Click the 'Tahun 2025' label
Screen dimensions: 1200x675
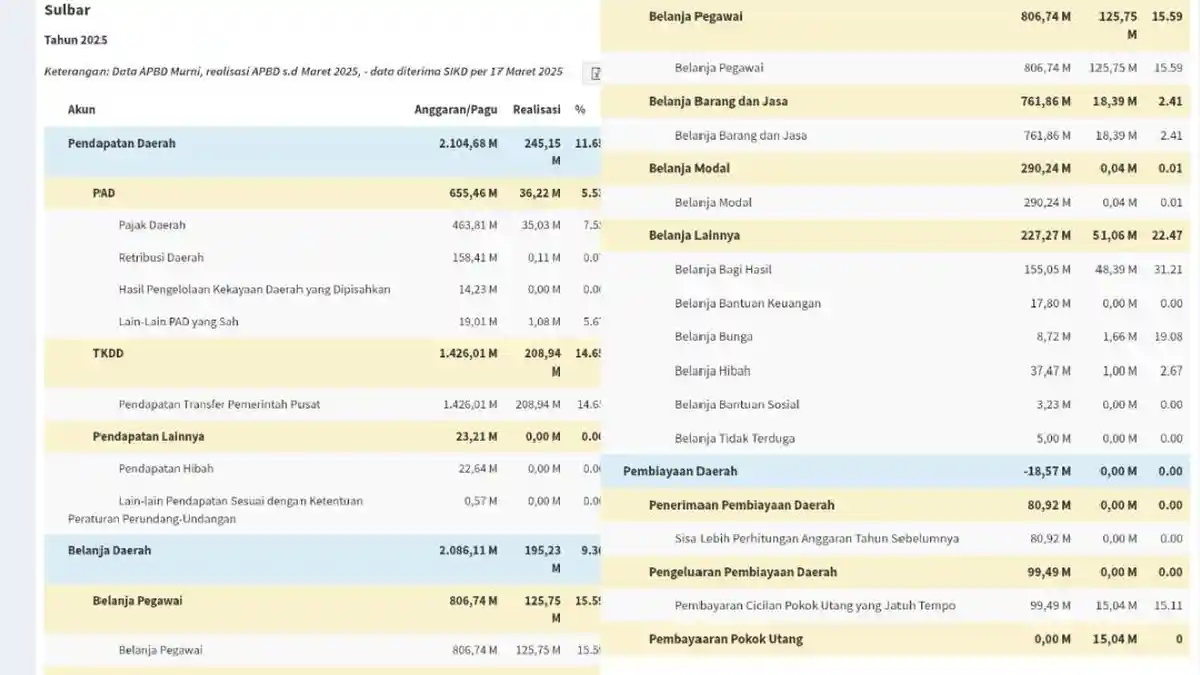pos(76,40)
